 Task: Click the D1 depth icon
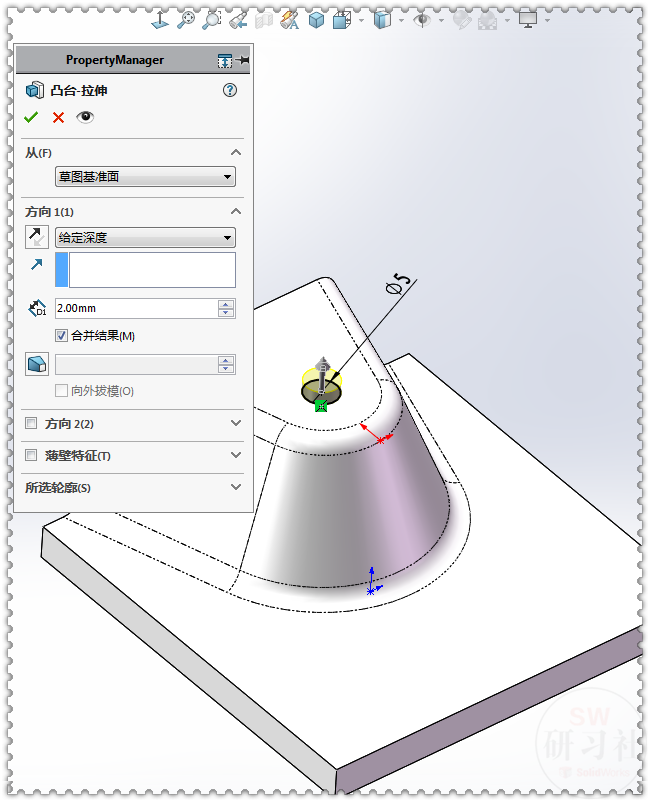pyautogui.click(x=37, y=308)
